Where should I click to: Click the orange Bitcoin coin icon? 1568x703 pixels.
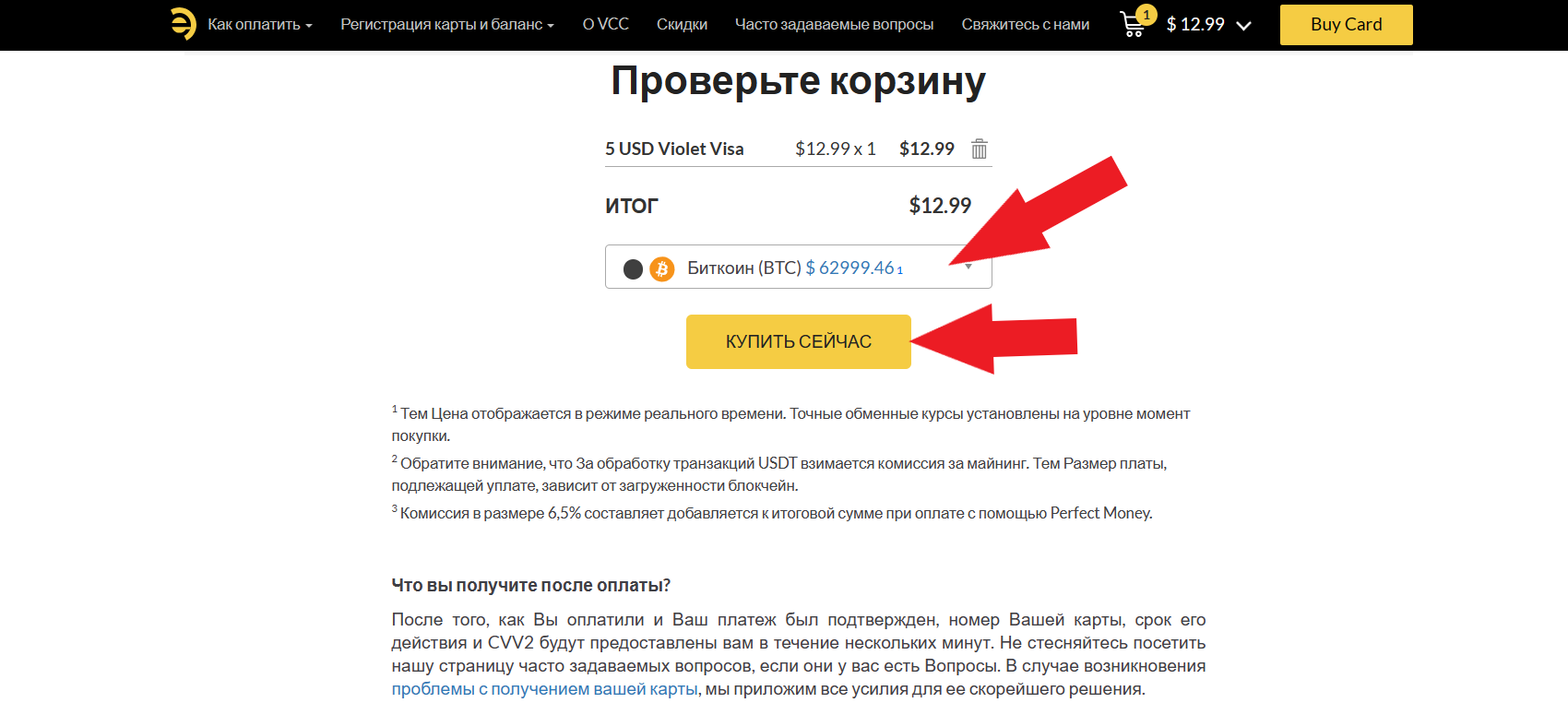click(x=662, y=268)
